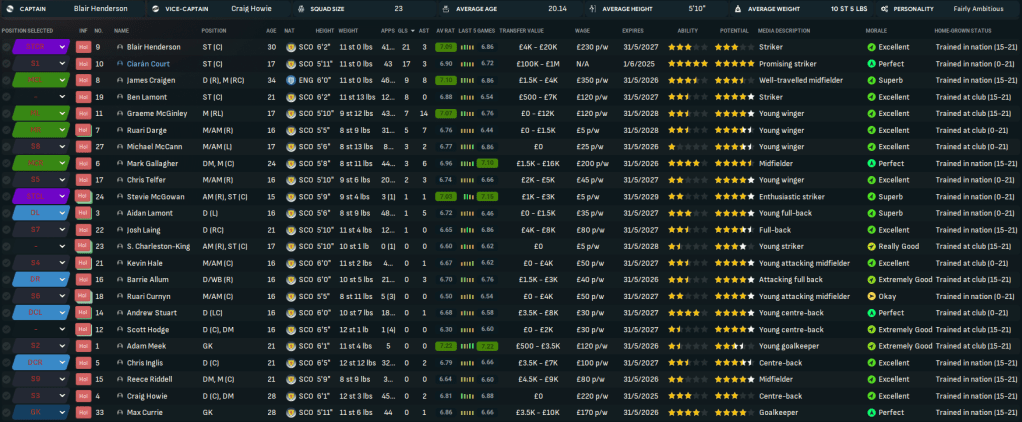1022x422 pixels.
Task: Click the Average Weight icon
Action: pos(739,8)
